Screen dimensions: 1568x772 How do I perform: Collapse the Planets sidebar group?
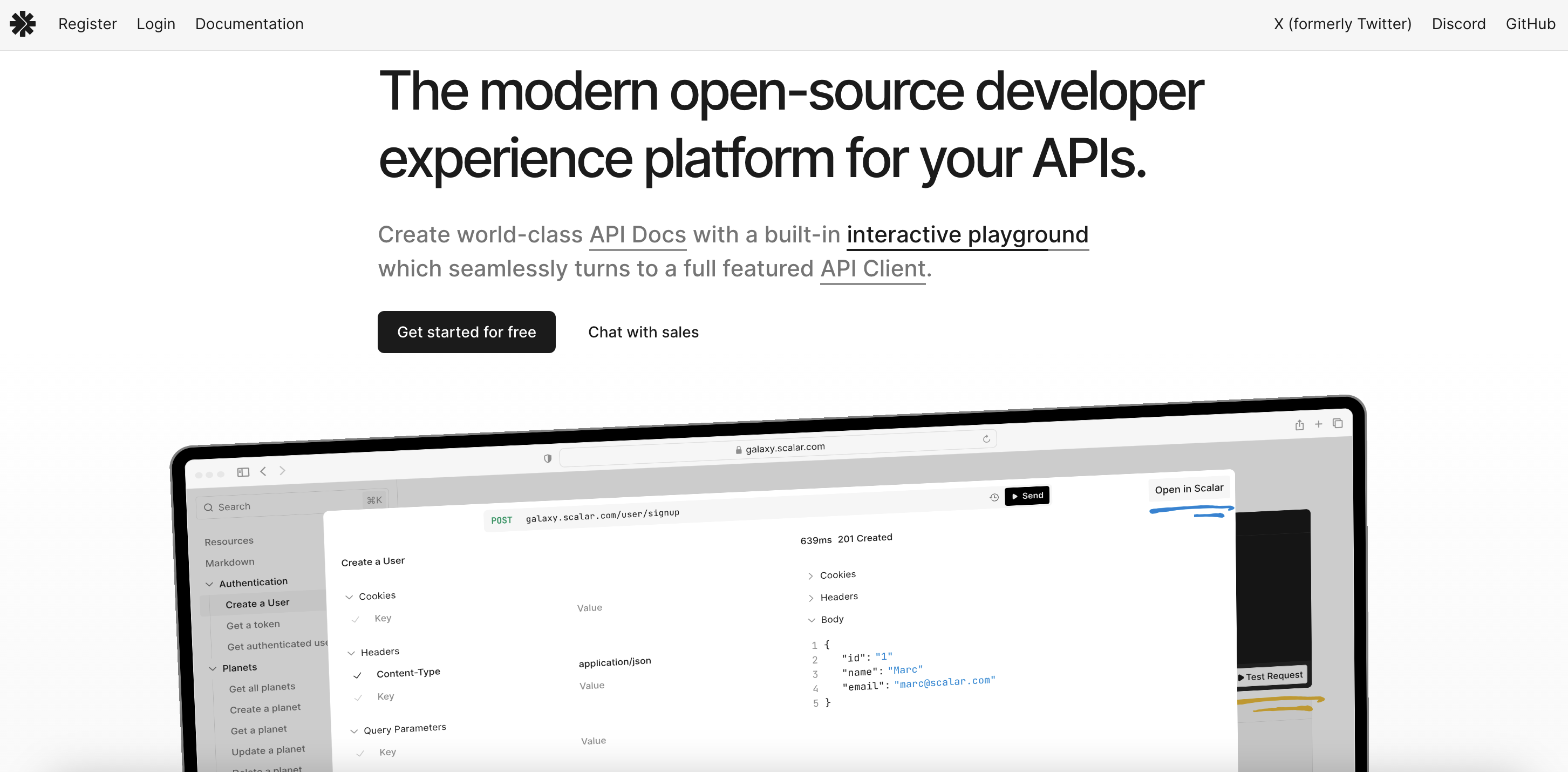pyautogui.click(x=213, y=668)
